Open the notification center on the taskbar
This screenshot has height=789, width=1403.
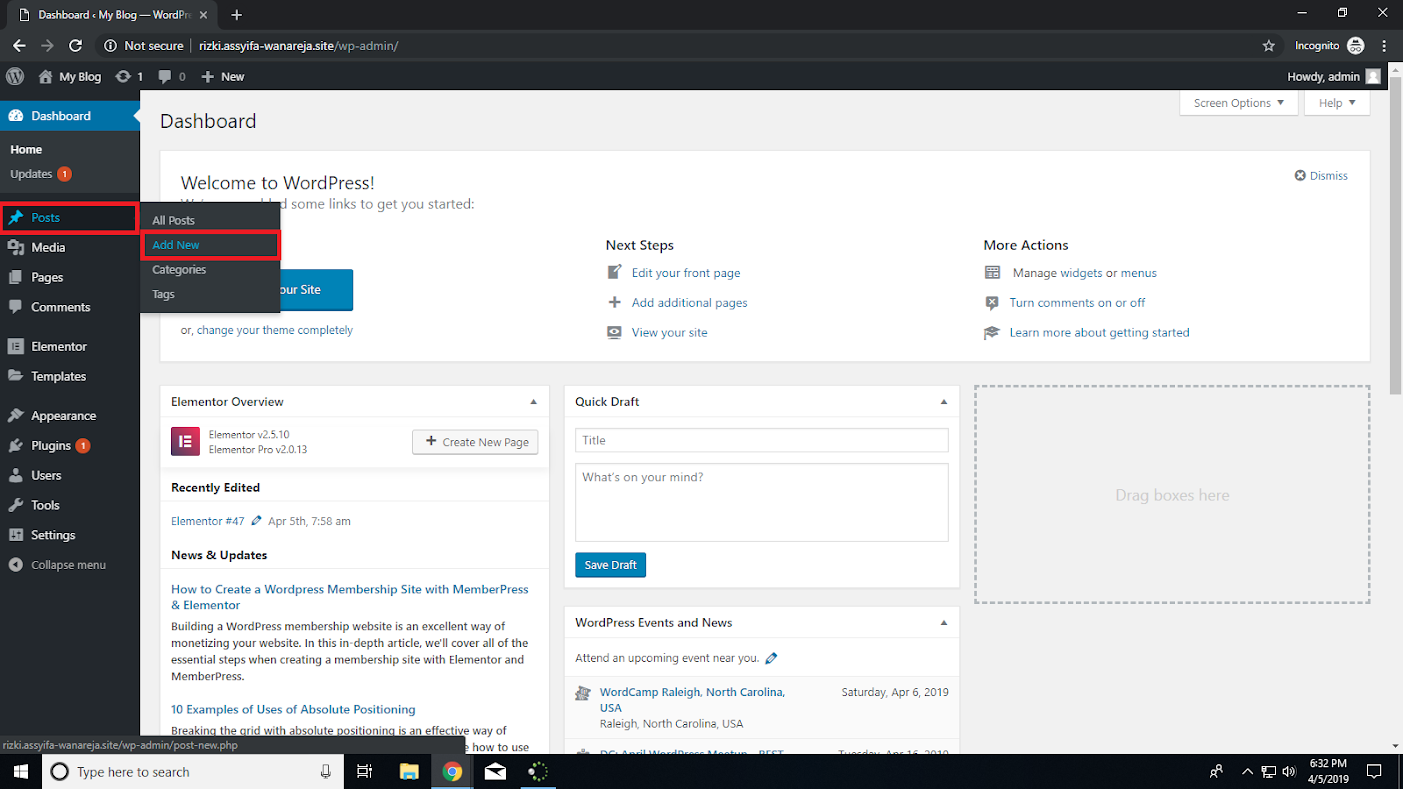pos(1375,772)
